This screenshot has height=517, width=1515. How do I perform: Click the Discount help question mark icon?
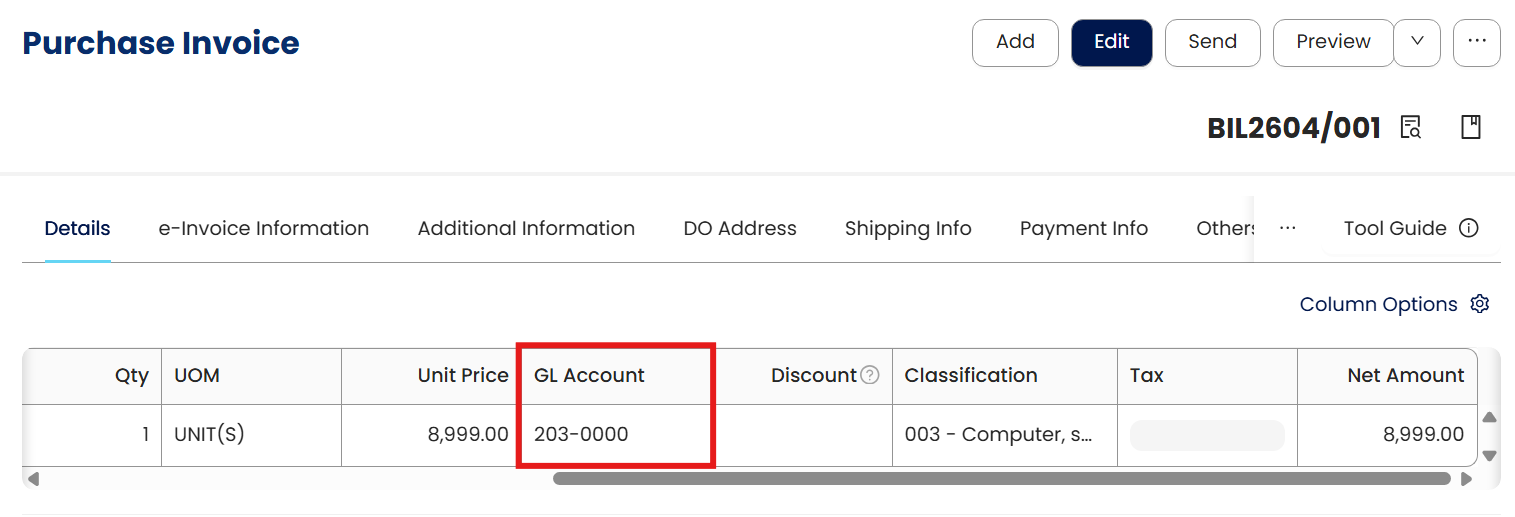pyautogui.click(x=870, y=375)
